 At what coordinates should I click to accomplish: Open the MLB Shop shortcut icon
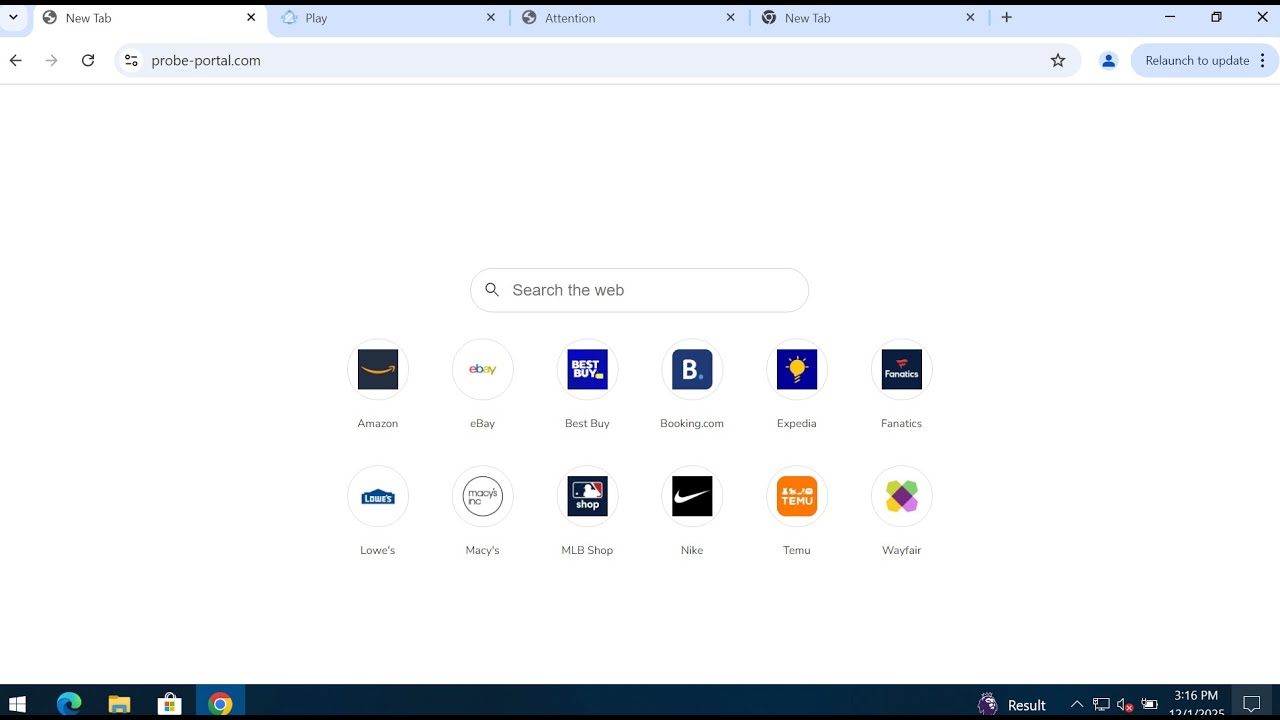tap(587, 496)
